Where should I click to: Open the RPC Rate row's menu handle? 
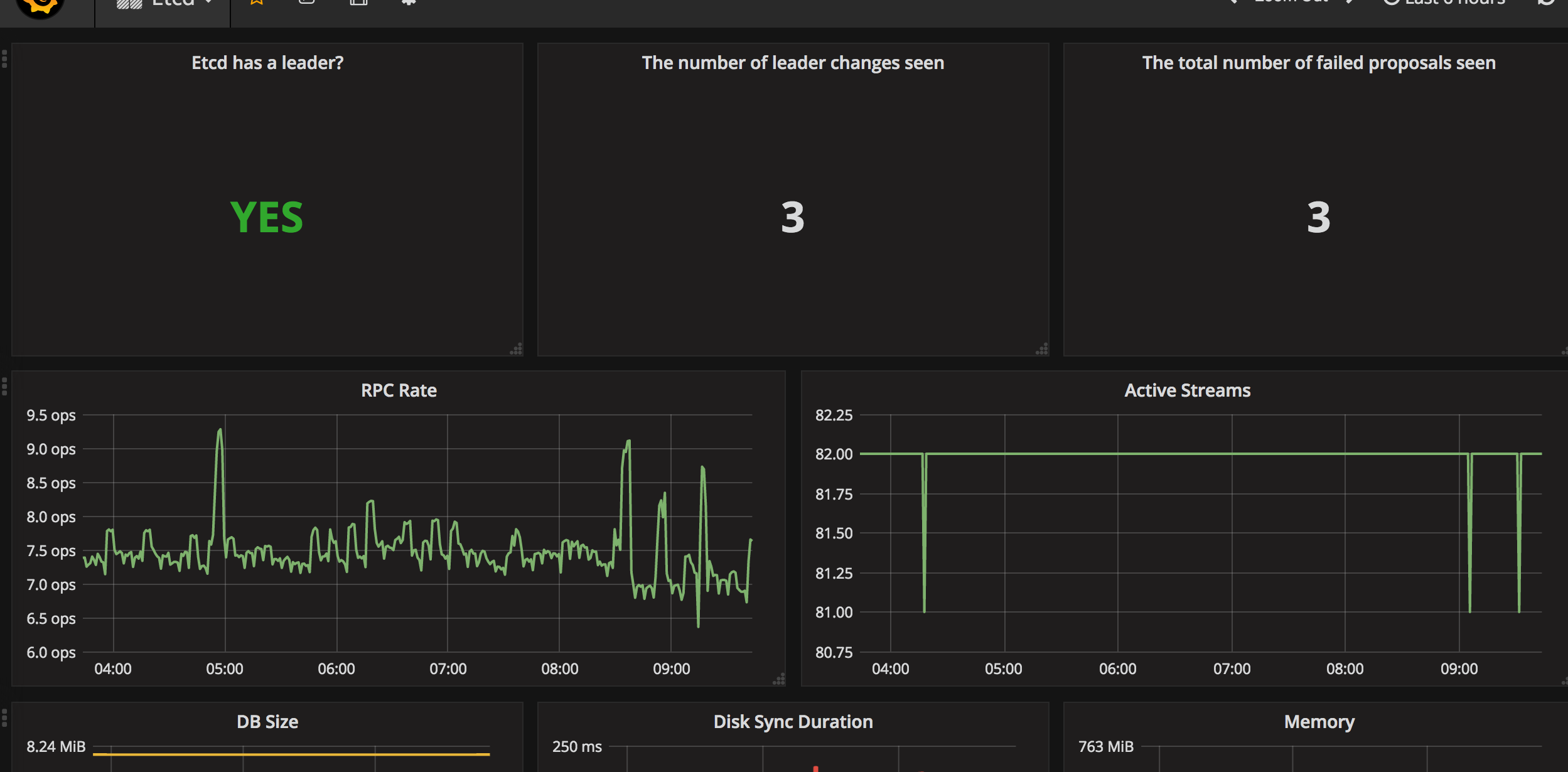coord(4,387)
